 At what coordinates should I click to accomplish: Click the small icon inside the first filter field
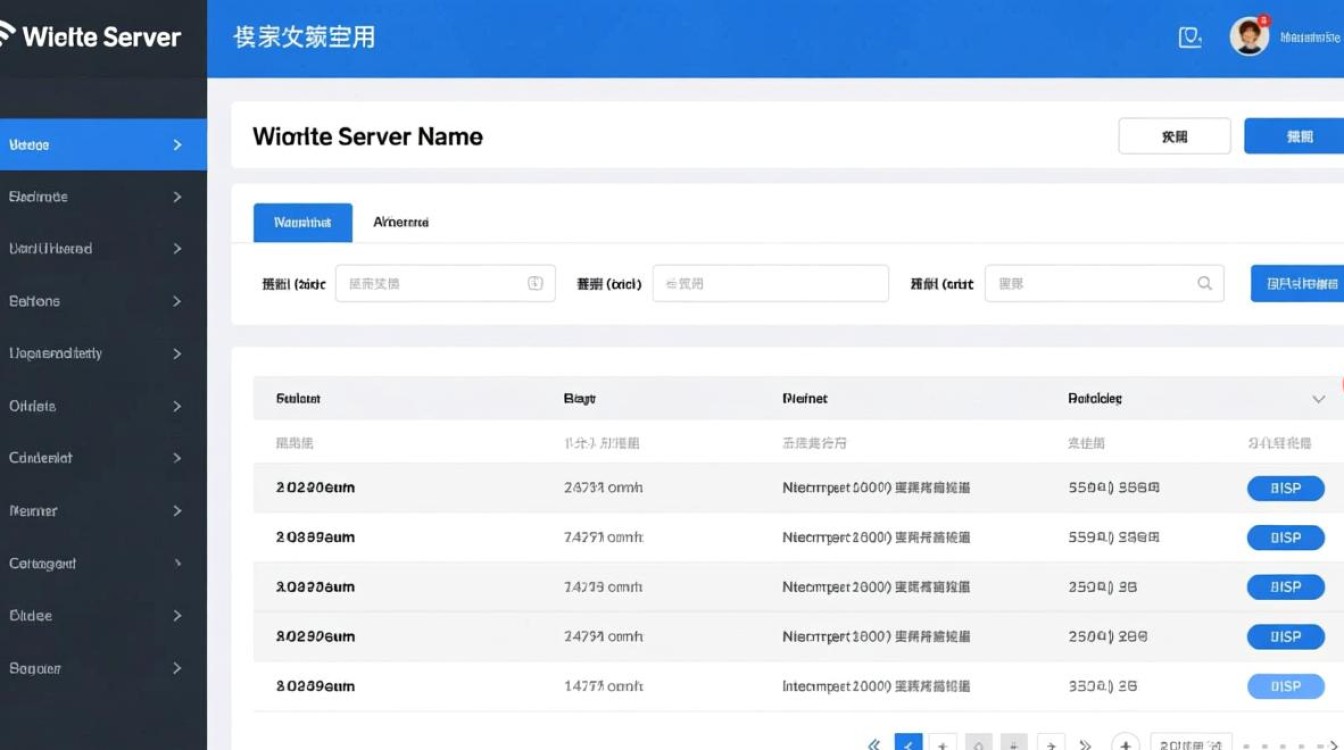coord(535,284)
